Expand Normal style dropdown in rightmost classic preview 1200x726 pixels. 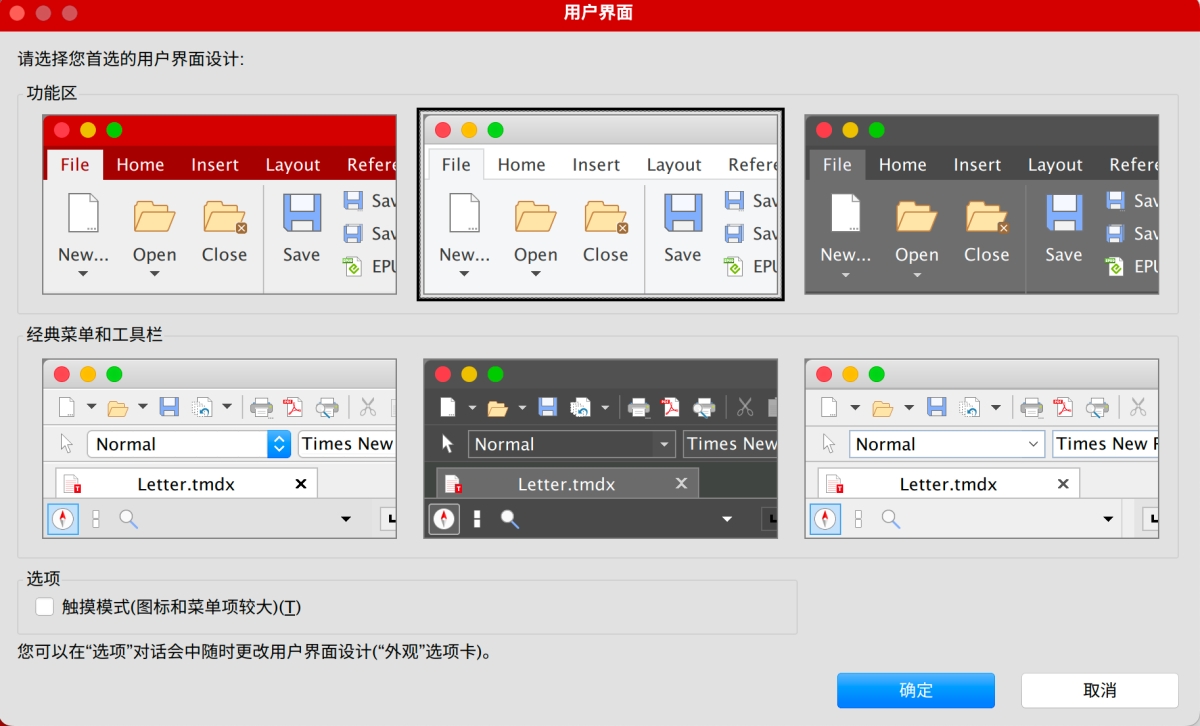pyautogui.click(x=1034, y=444)
